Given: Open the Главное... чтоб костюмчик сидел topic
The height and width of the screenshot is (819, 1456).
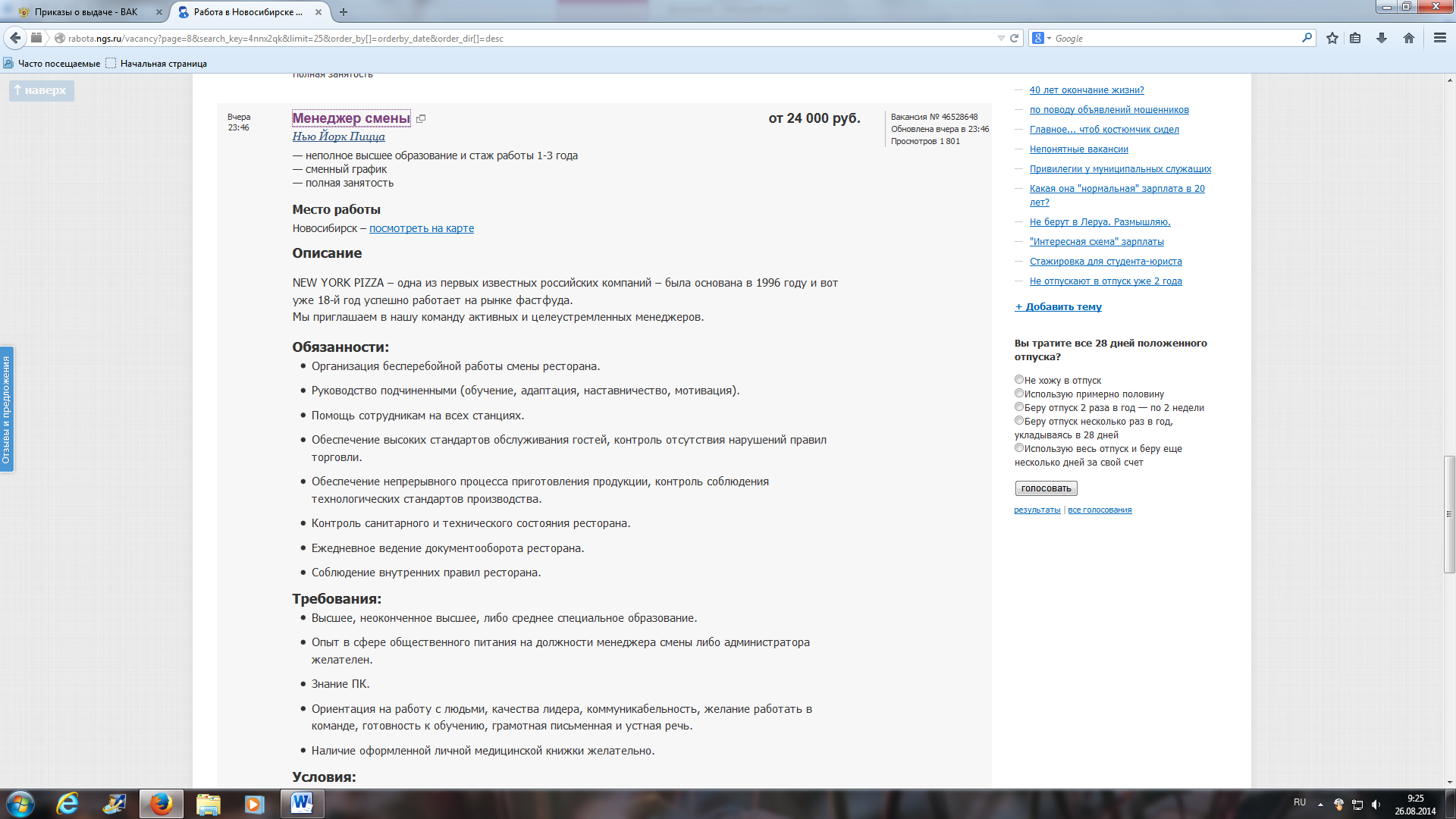Looking at the screenshot, I should [1104, 130].
